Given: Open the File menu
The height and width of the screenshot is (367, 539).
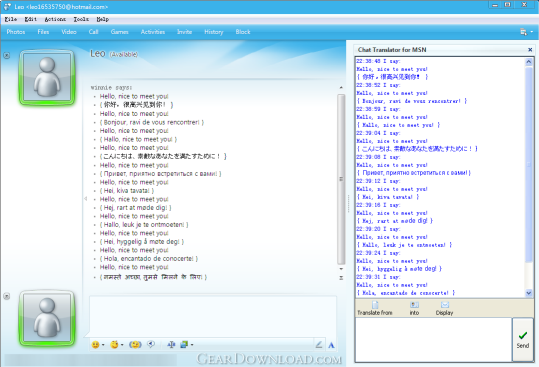Looking at the screenshot, I should coord(11,19).
